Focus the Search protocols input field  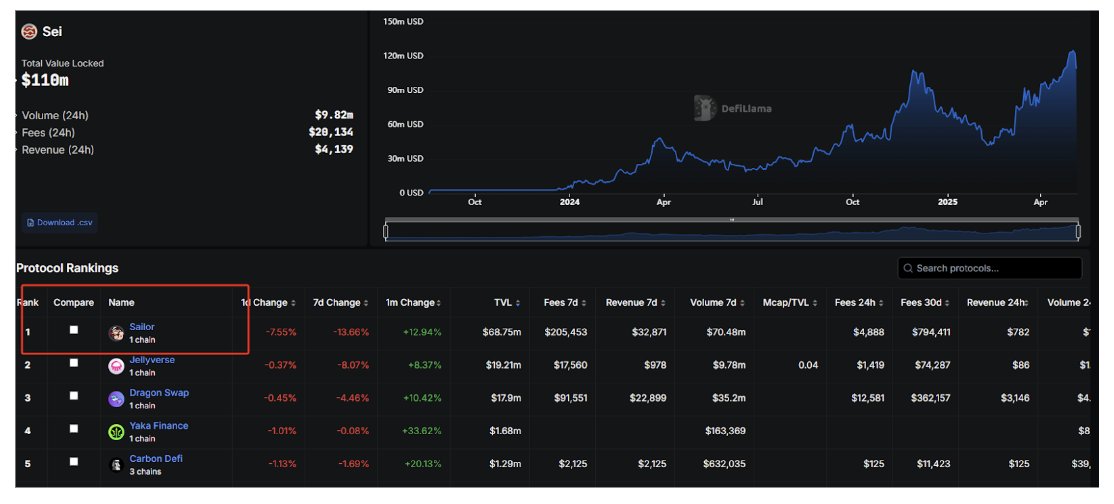pos(990,269)
